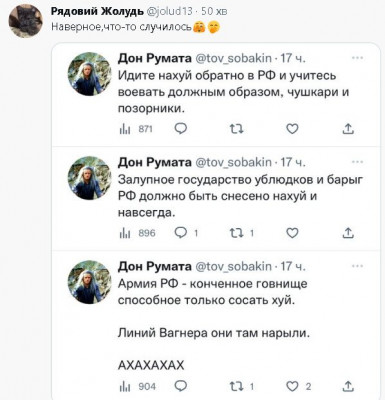This screenshot has height=400, width=385.
Task: Like the tweet ending with АХАХАХАХ
Action: [299, 386]
